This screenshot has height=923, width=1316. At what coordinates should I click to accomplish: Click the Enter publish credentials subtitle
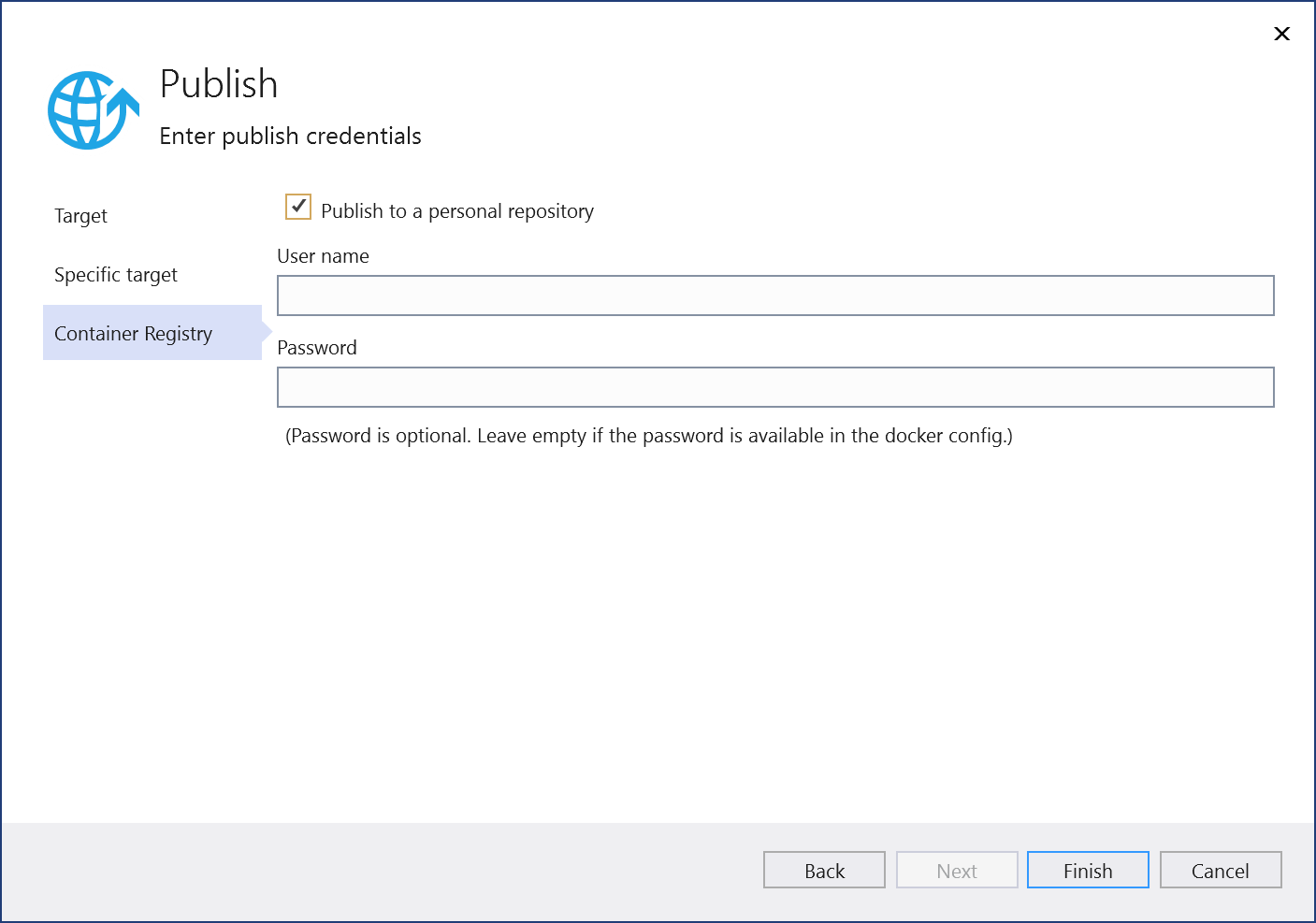(x=290, y=136)
